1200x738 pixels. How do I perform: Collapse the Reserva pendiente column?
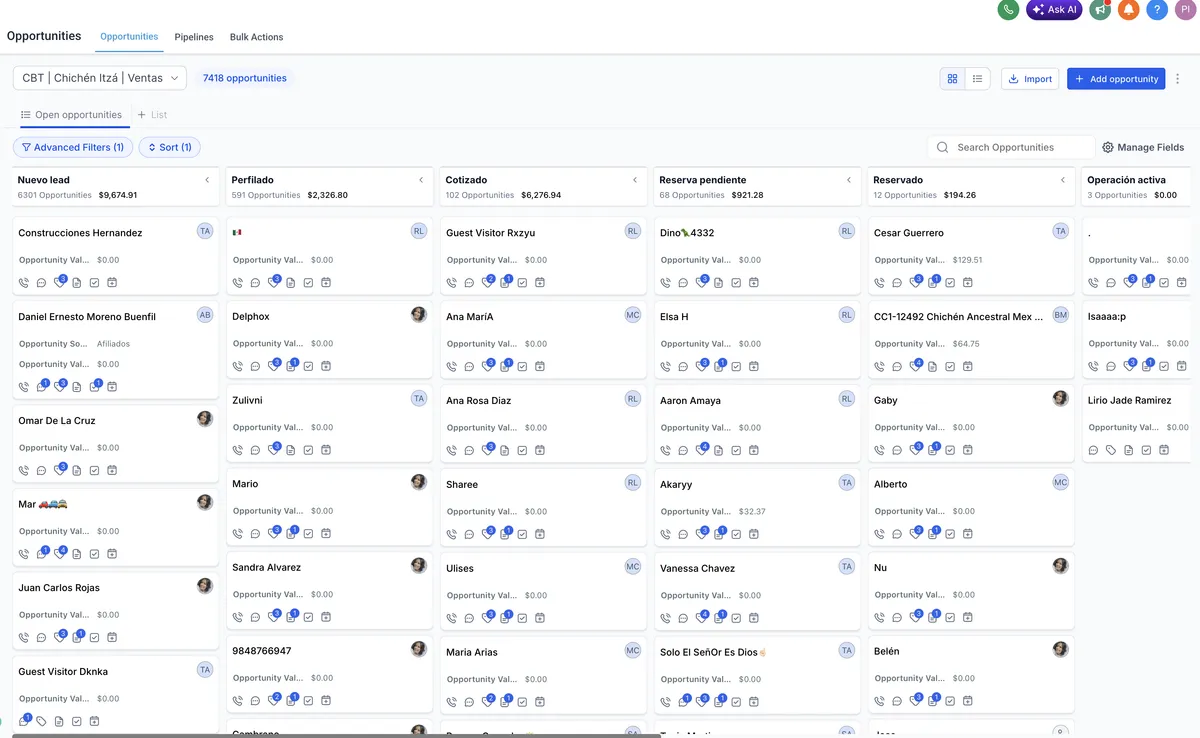click(849, 180)
